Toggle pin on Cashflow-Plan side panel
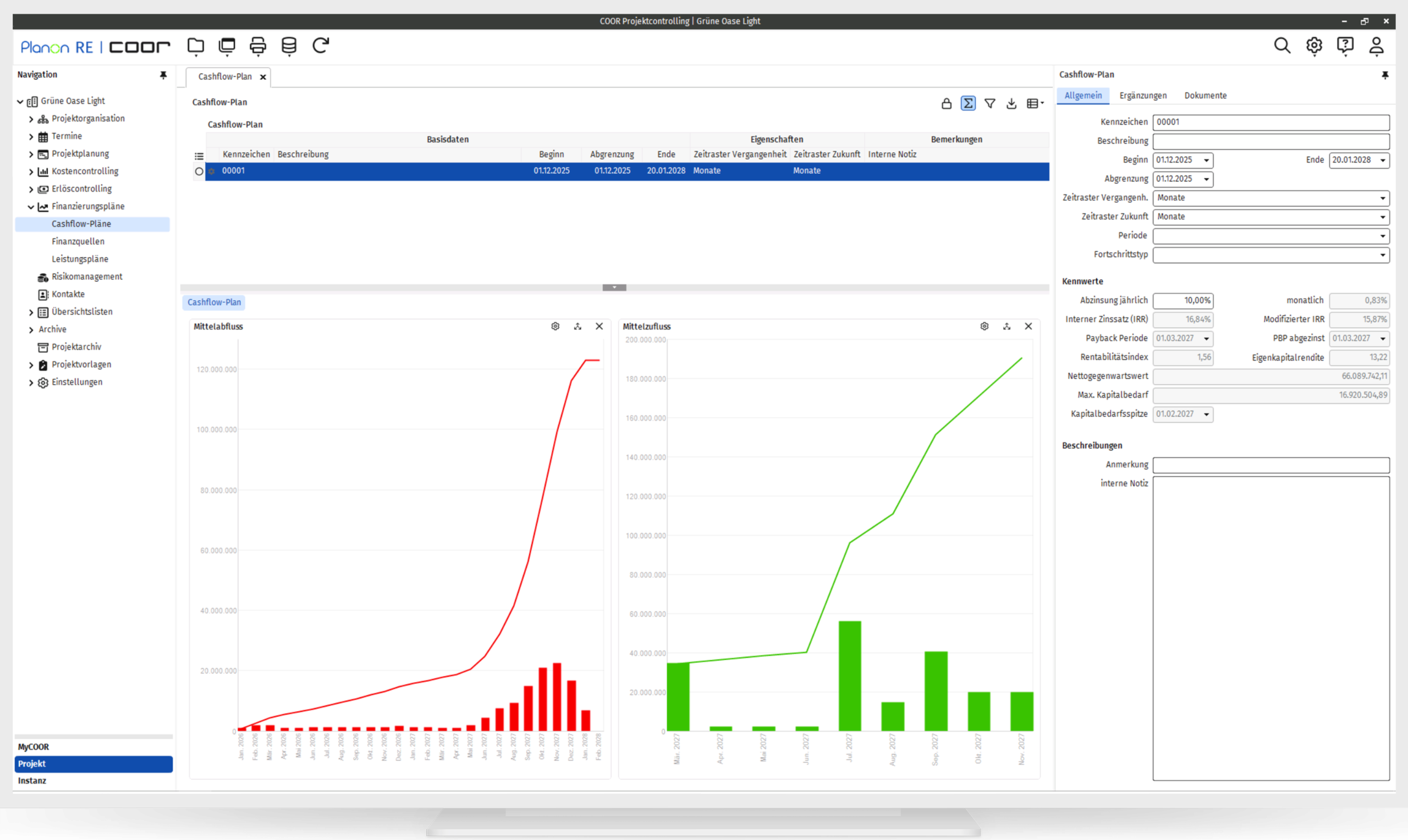Image resolution: width=1408 pixels, height=840 pixels. coord(1385,75)
